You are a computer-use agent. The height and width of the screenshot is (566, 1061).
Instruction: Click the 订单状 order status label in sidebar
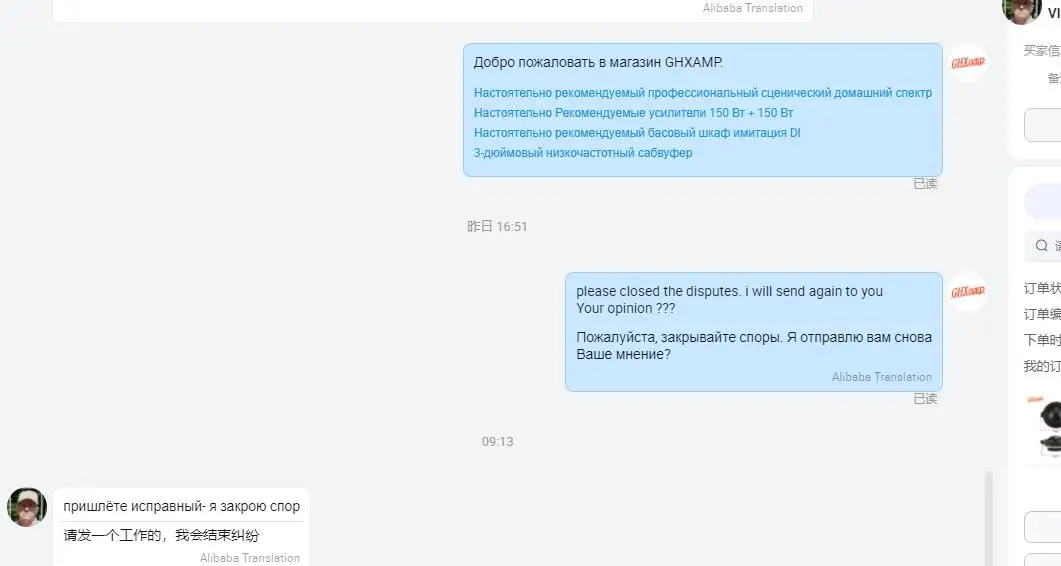coord(1042,288)
